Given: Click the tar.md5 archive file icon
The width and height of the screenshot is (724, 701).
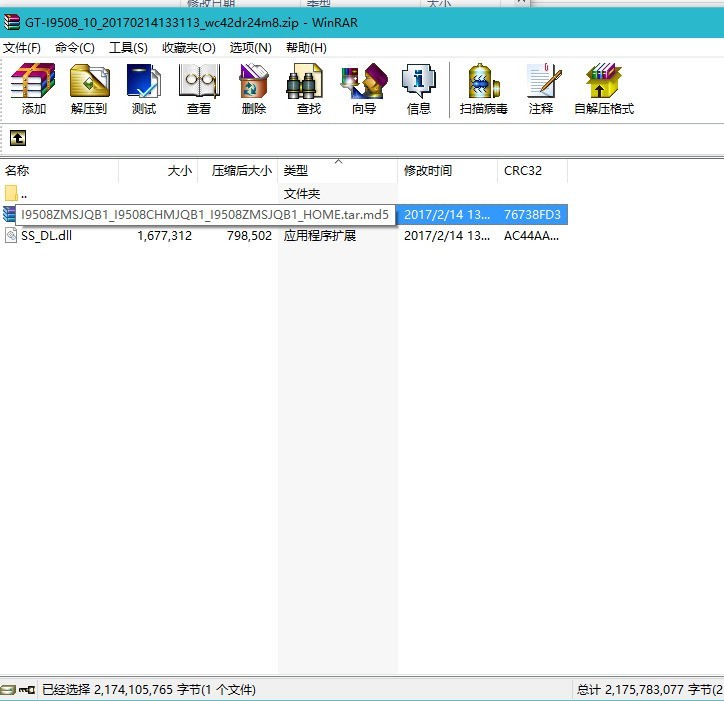Looking at the screenshot, I should pyautogui.click(x=9, y=214).
